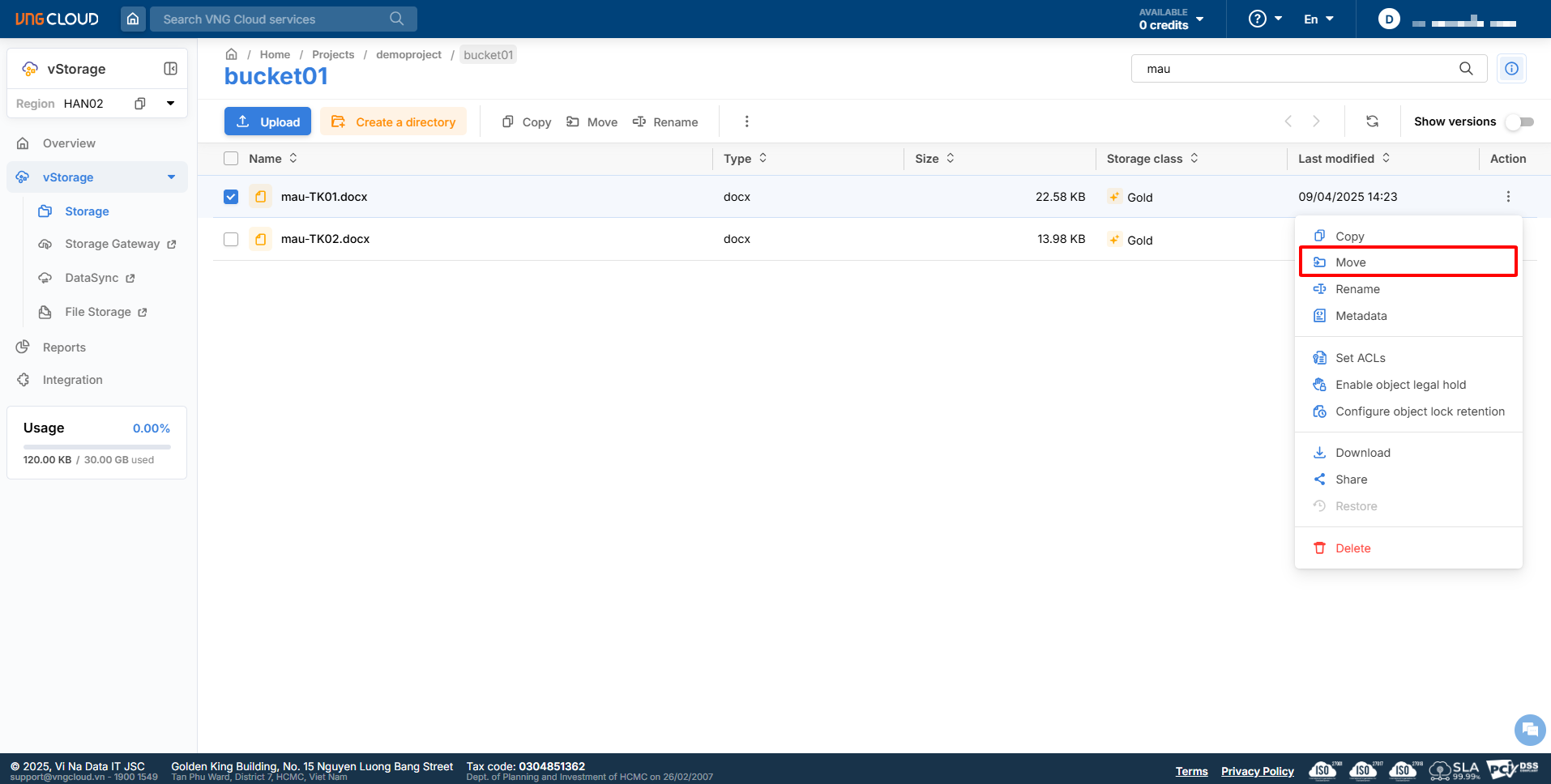The width and height of the screenshot is (1551, 784).
Task: Click the refresh object list icon
Action: (1372, 121)
